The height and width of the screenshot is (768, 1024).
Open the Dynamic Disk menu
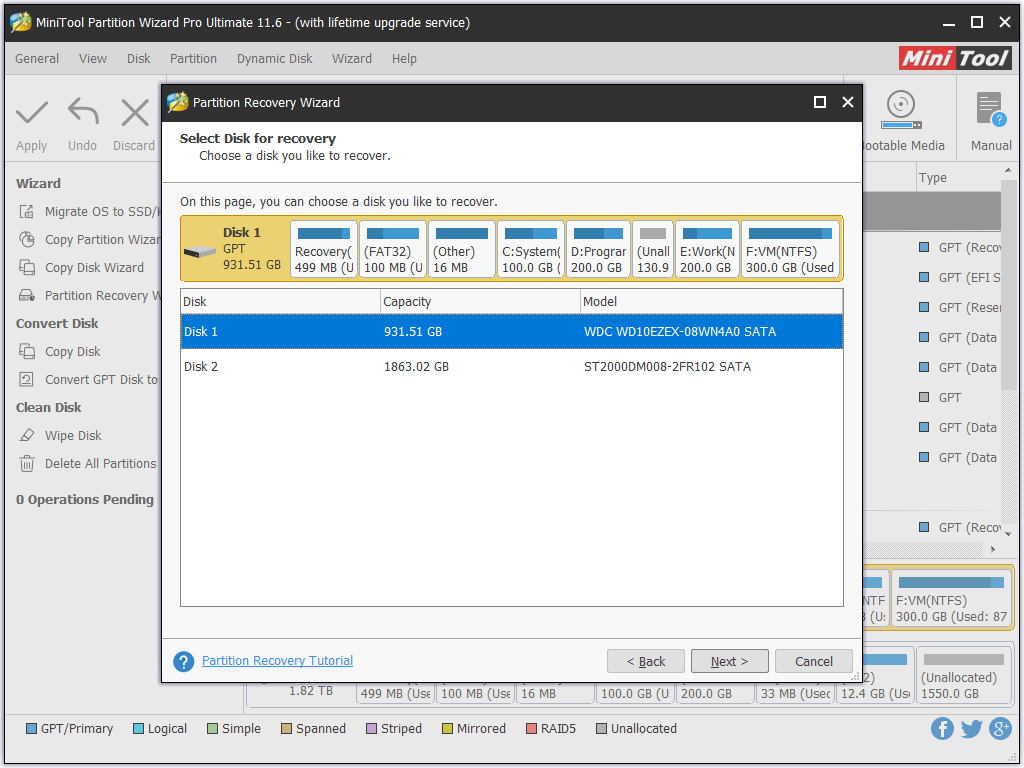click(274, 59)
